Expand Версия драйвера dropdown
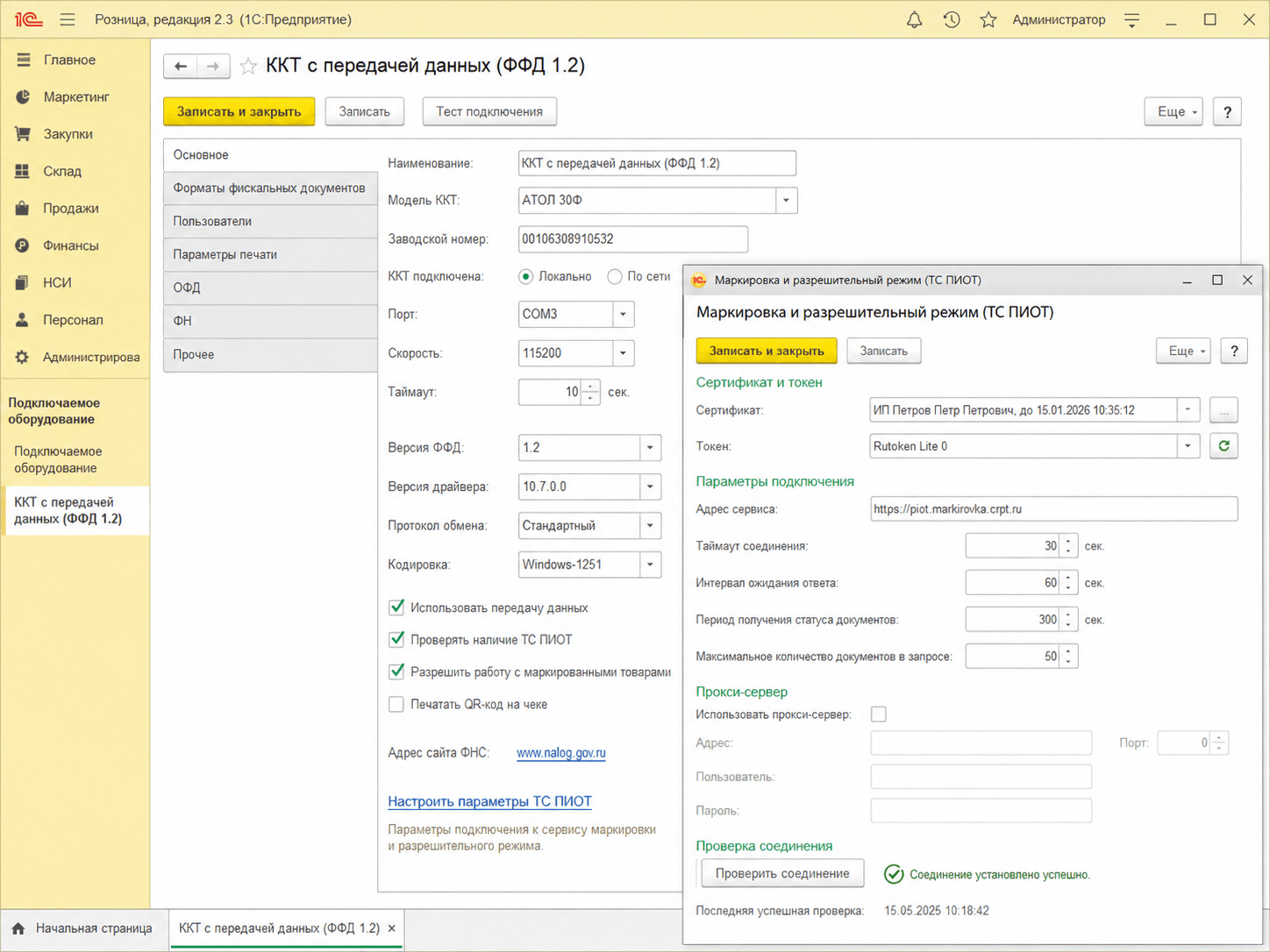Viewport: 1270px width, 952px height. (x=650, y=487)
